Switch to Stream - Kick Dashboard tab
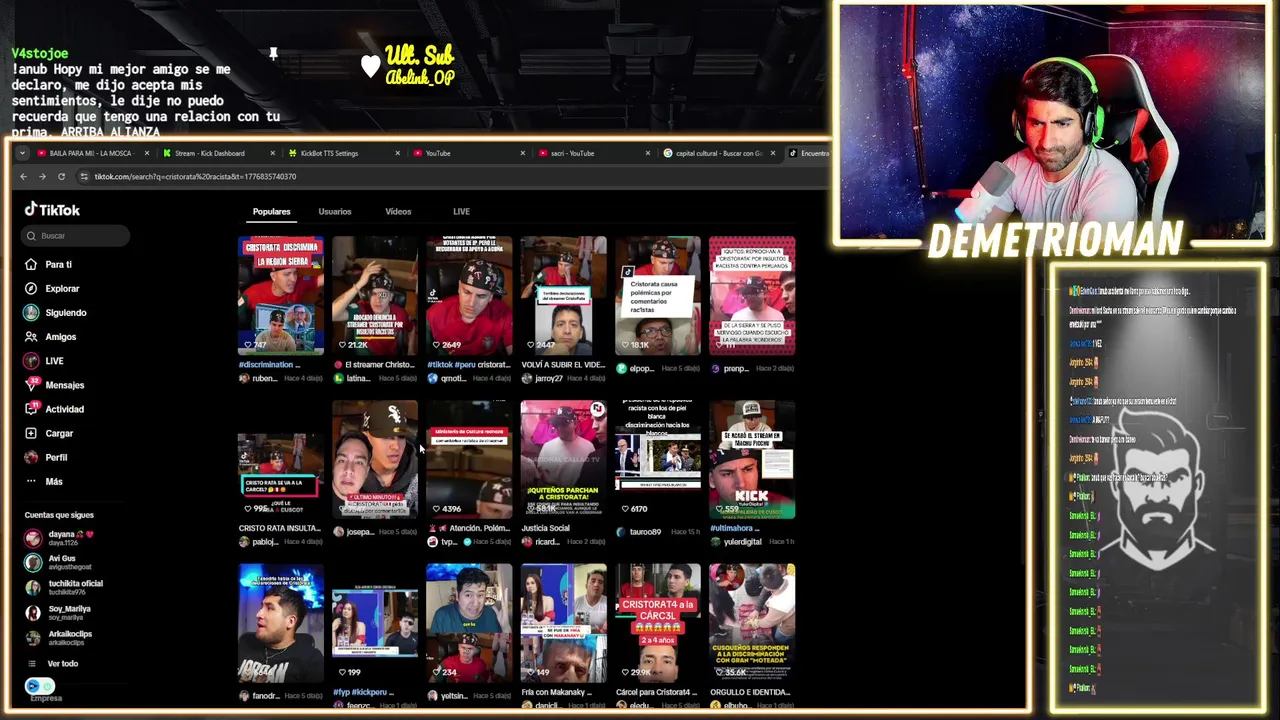This screenshot has height=720, width=1280. [x=219, y=153]
